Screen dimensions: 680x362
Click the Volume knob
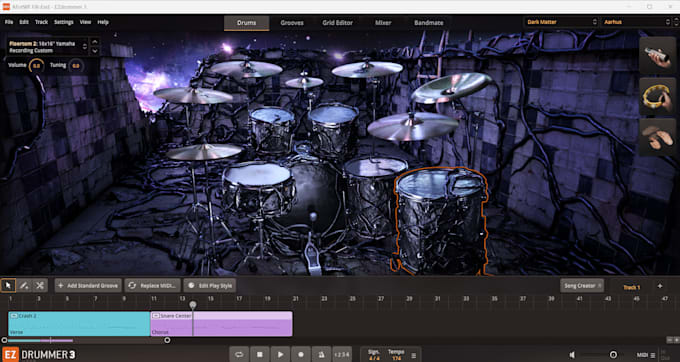point(36,66)
